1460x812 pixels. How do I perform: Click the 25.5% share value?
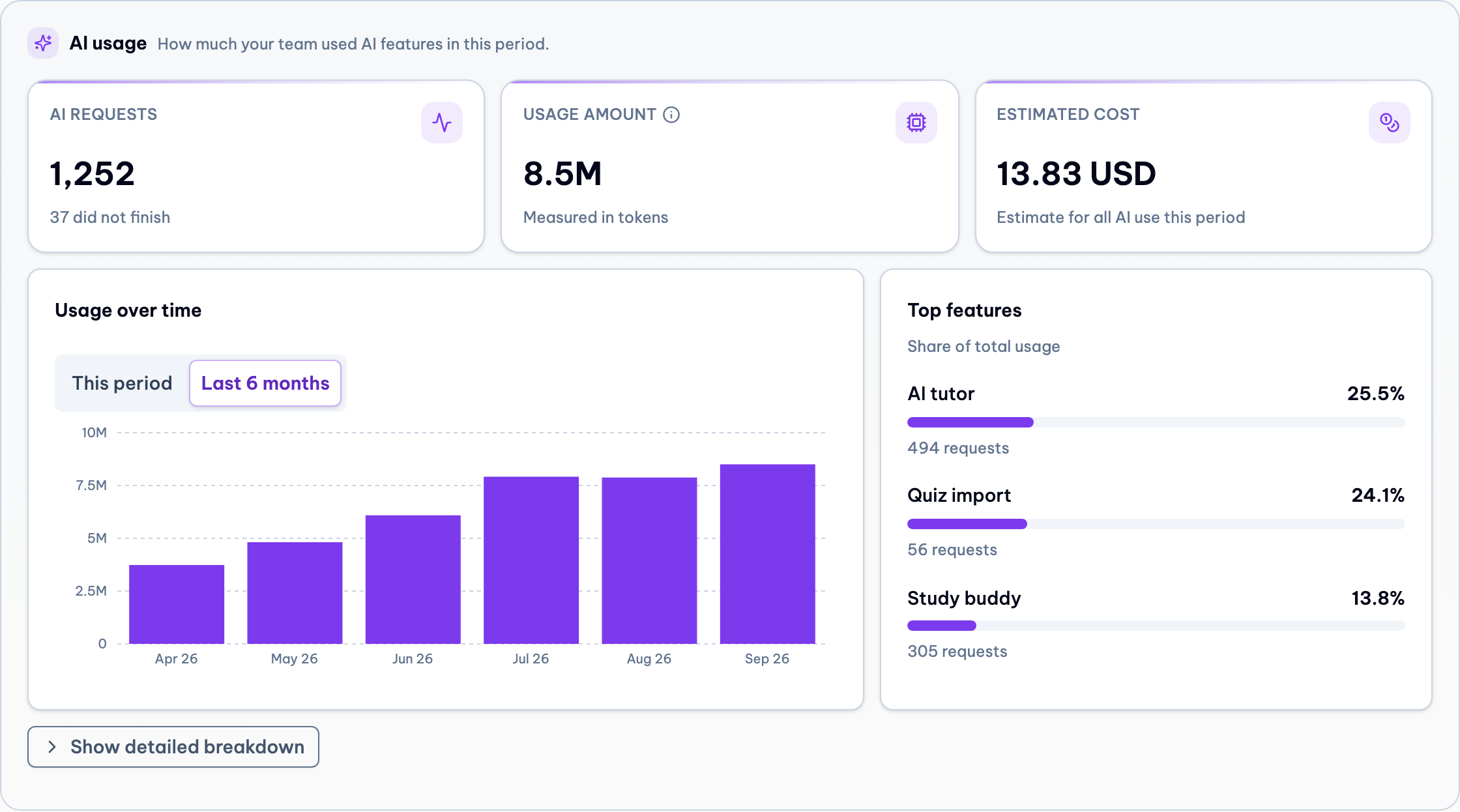click(1376, 394)
